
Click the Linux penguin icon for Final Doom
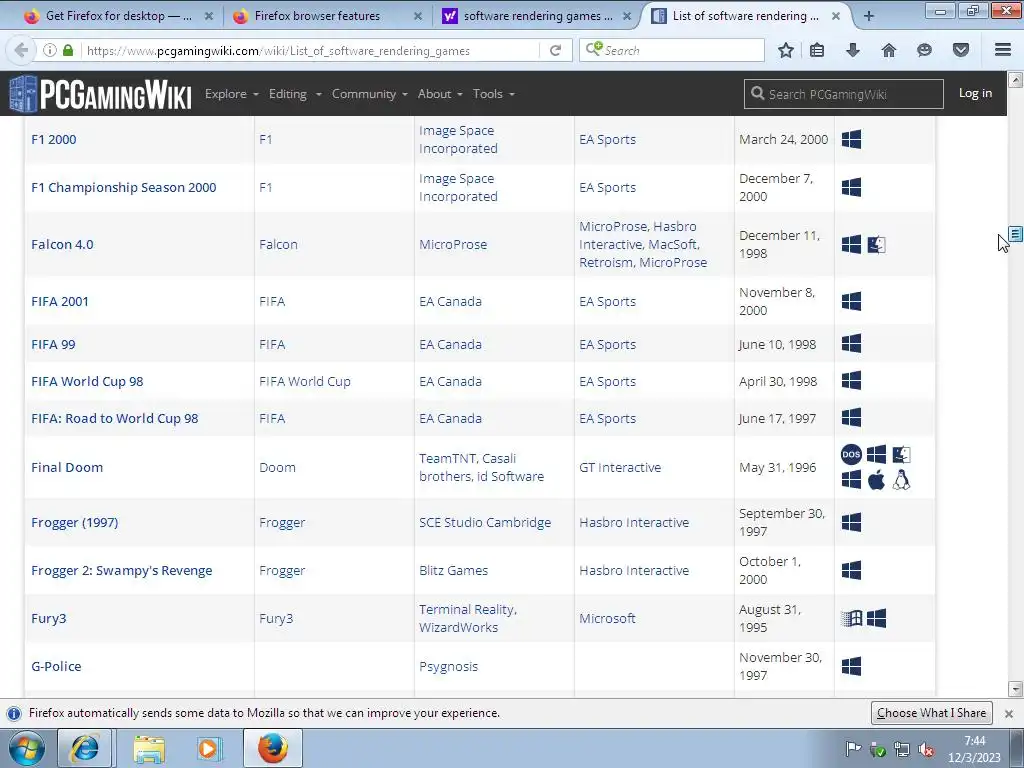(x=901, y=480)
